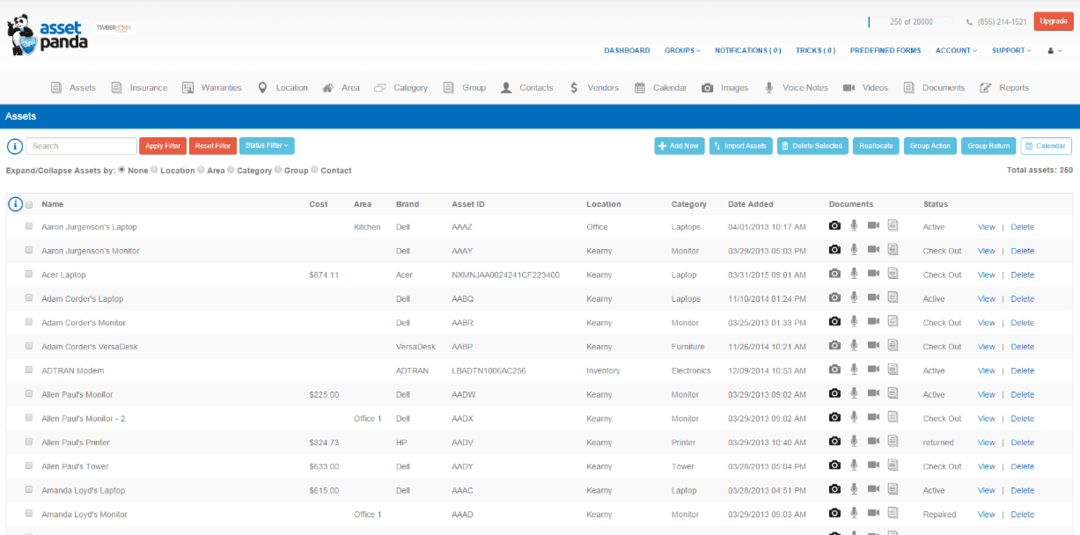Click the microphone icon for ADTRAN Modem row

[854, 370]
